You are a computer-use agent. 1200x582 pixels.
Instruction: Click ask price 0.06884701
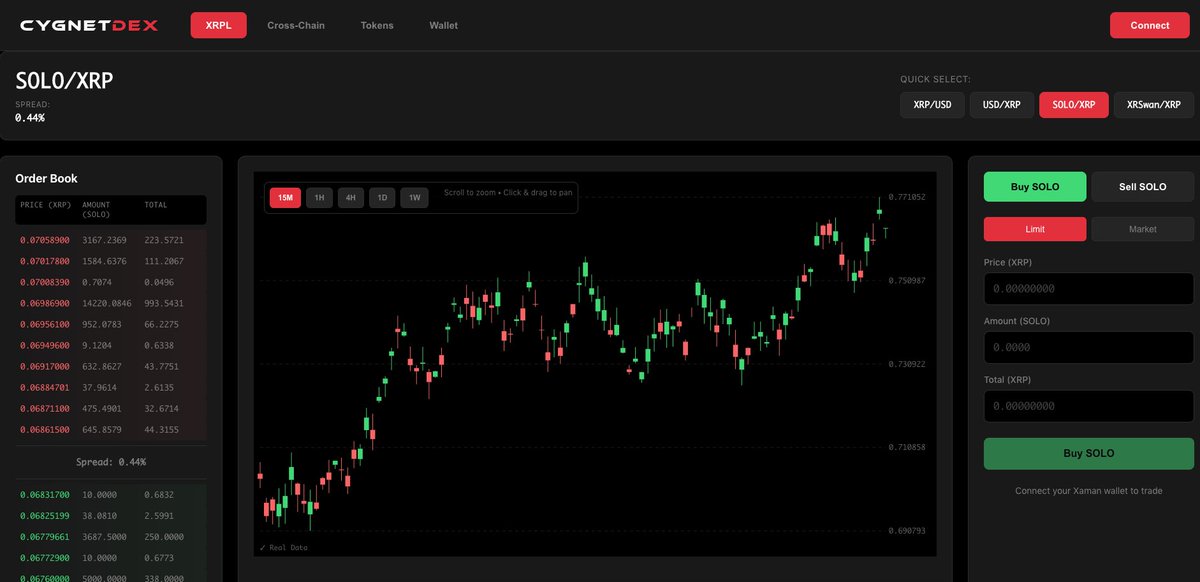coord(45,387)
